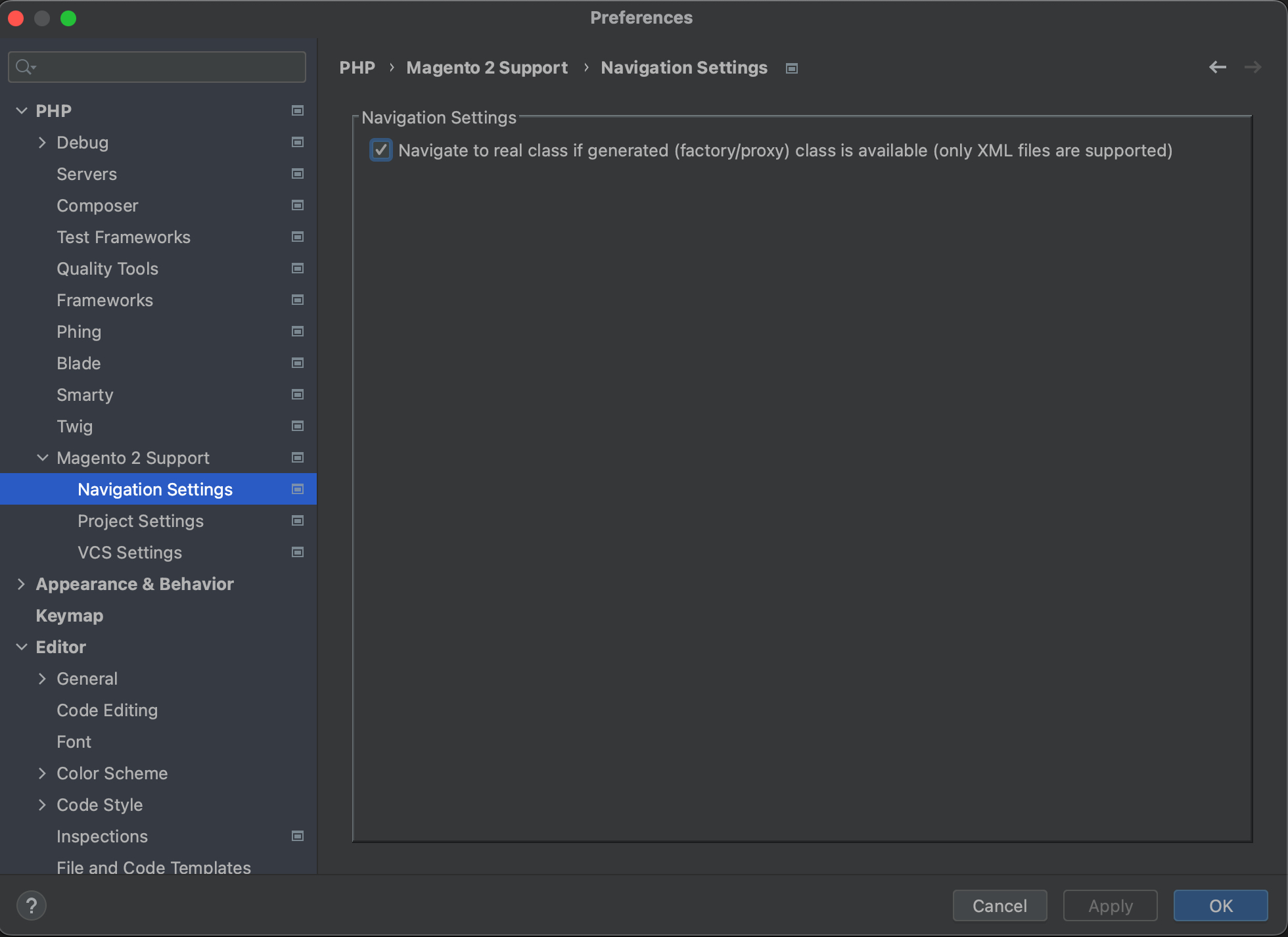Viewport: 1288px width, 937px height.
Task: Click the Apply button
Action: click(1110, 905)
